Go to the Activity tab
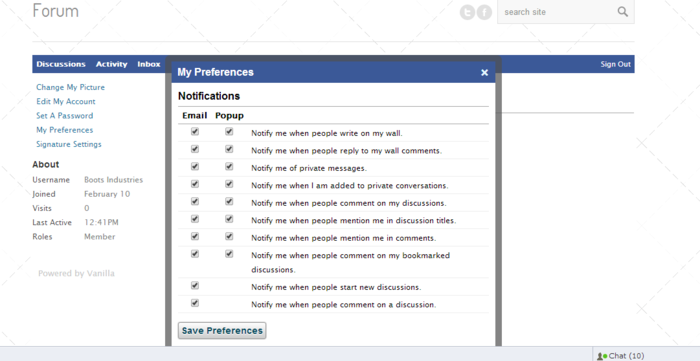Screen dimensions: 700x361 (112, 64)
